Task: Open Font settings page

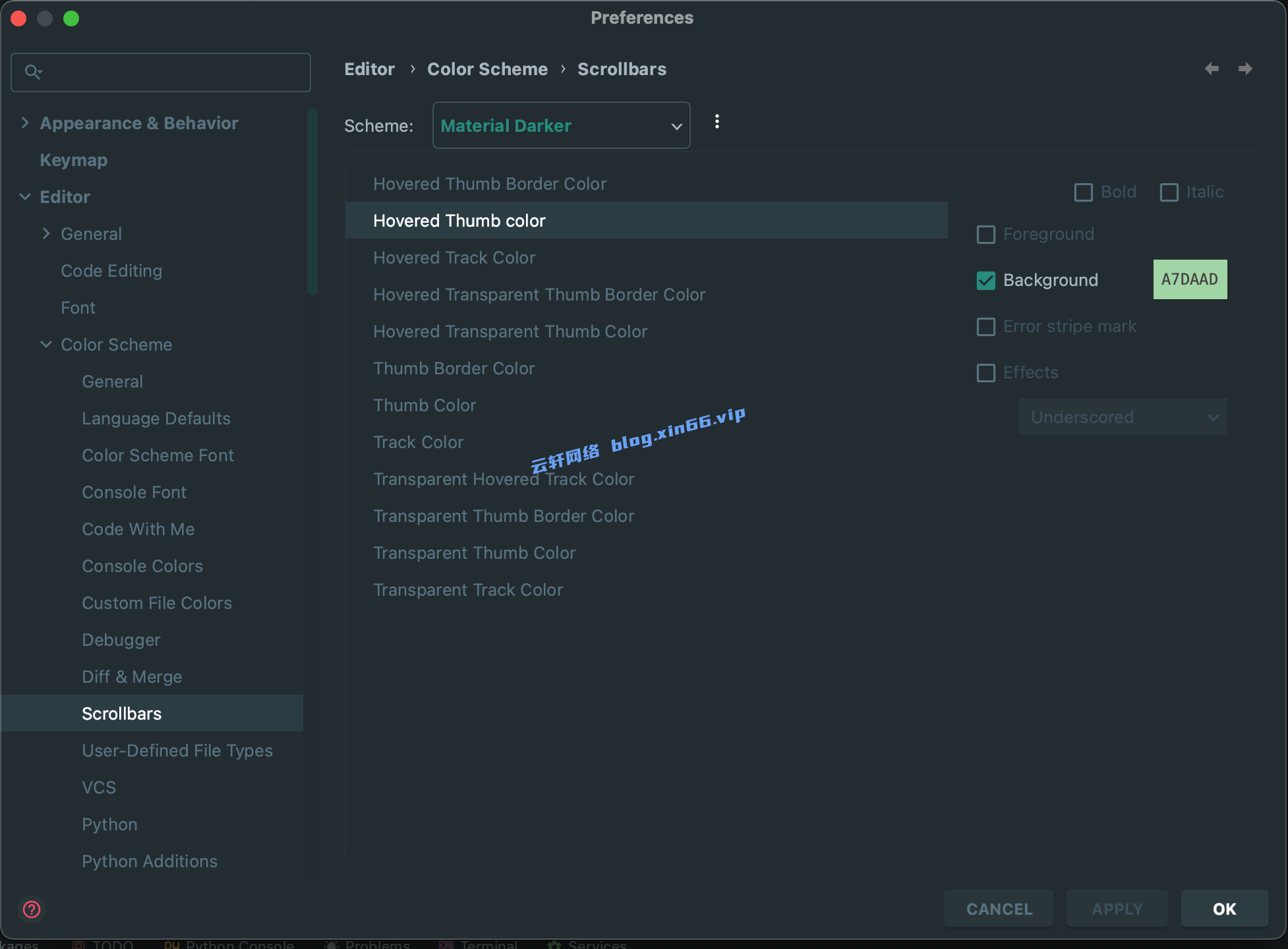Action: point(78,308)
